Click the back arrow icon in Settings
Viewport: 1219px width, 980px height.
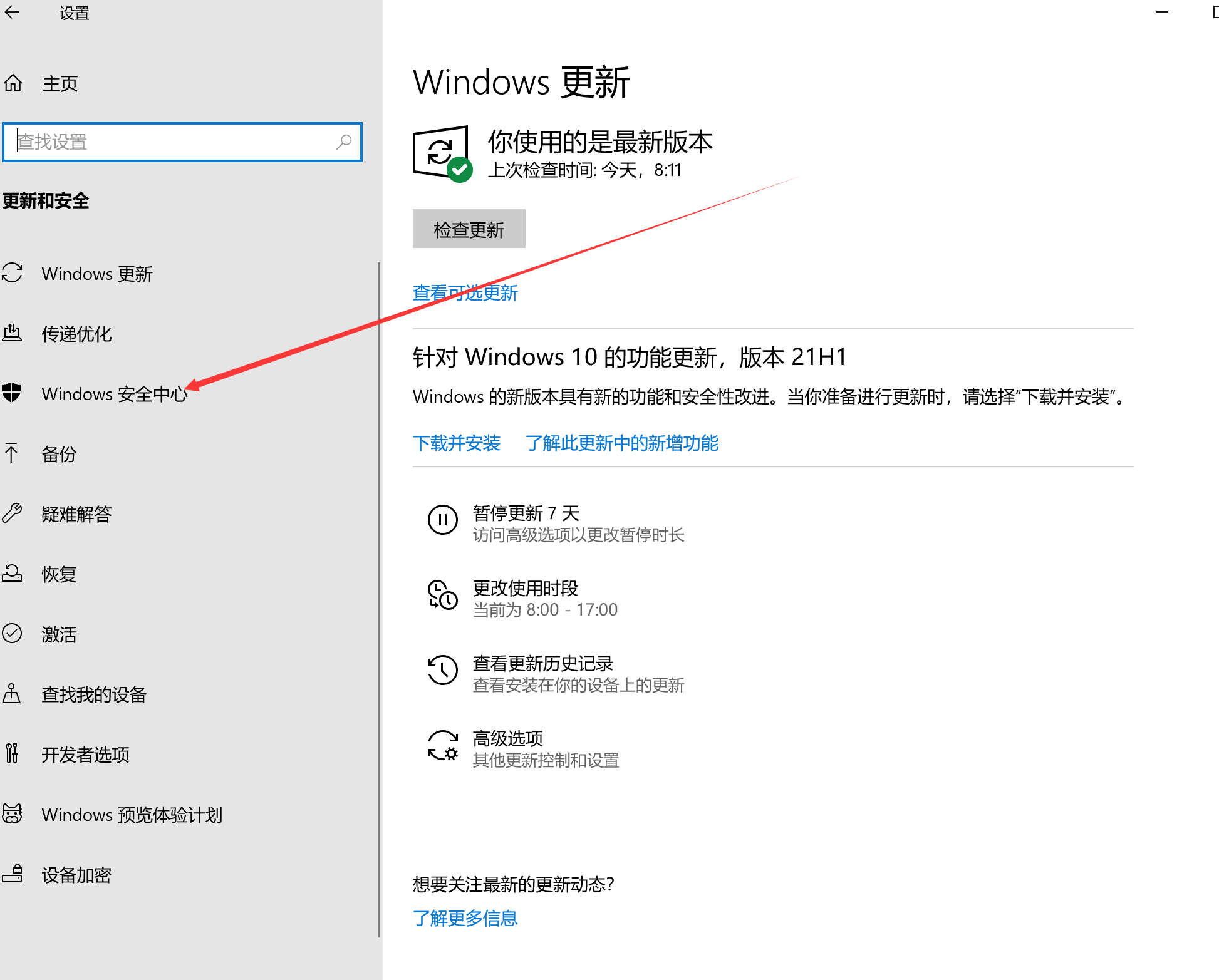[x=13, y=13]
